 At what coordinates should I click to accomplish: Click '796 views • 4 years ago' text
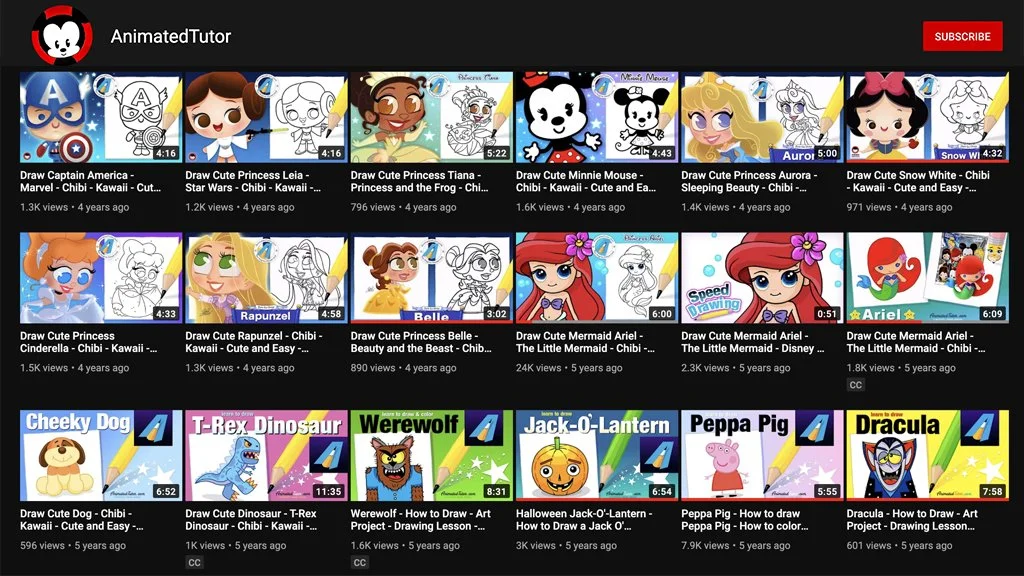(x=403, y=207)
